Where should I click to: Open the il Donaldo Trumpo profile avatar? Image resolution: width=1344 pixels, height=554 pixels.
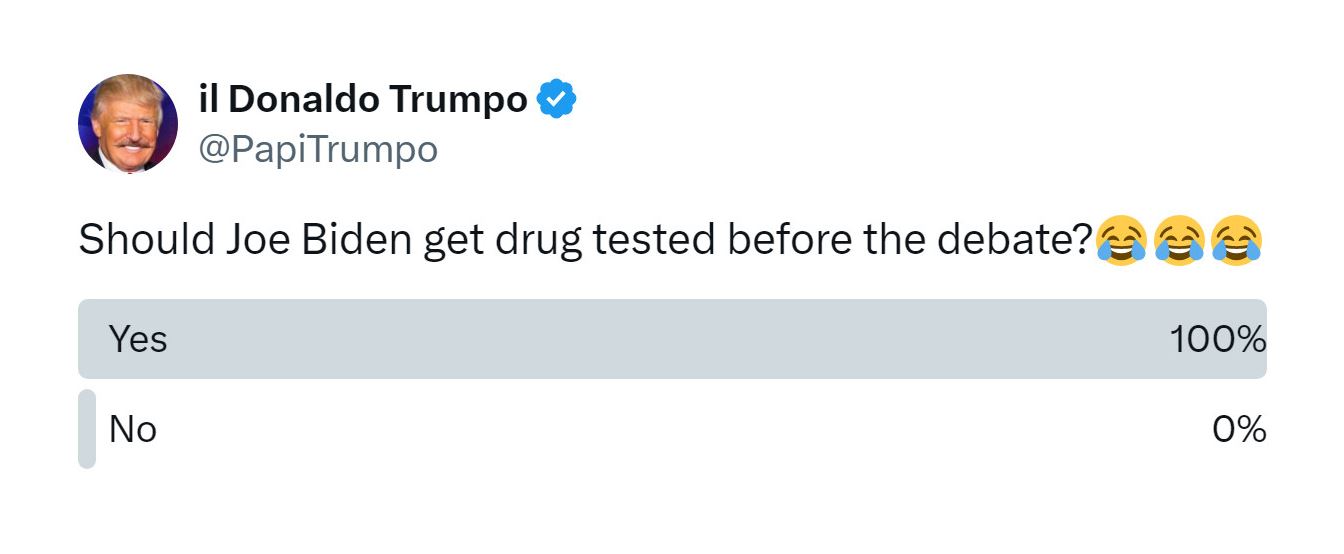click(x=128, y=123)
